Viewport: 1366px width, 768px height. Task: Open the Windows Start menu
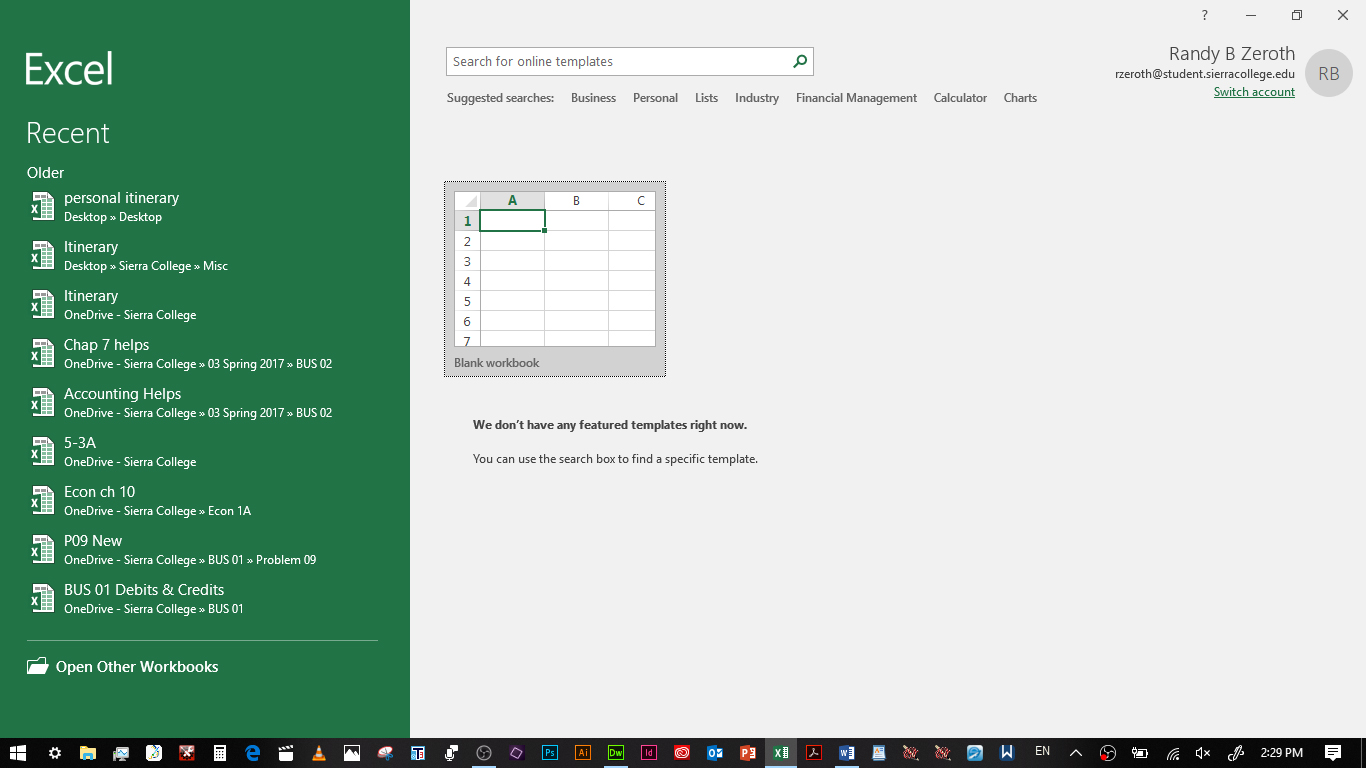(18, 753)
